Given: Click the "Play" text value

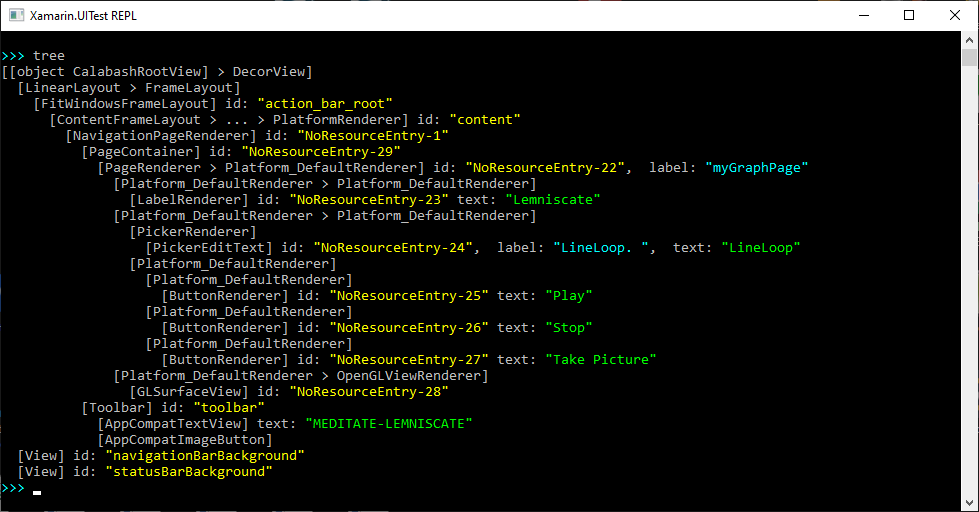Looking at the screenshot, I should (x=569, y=296).
